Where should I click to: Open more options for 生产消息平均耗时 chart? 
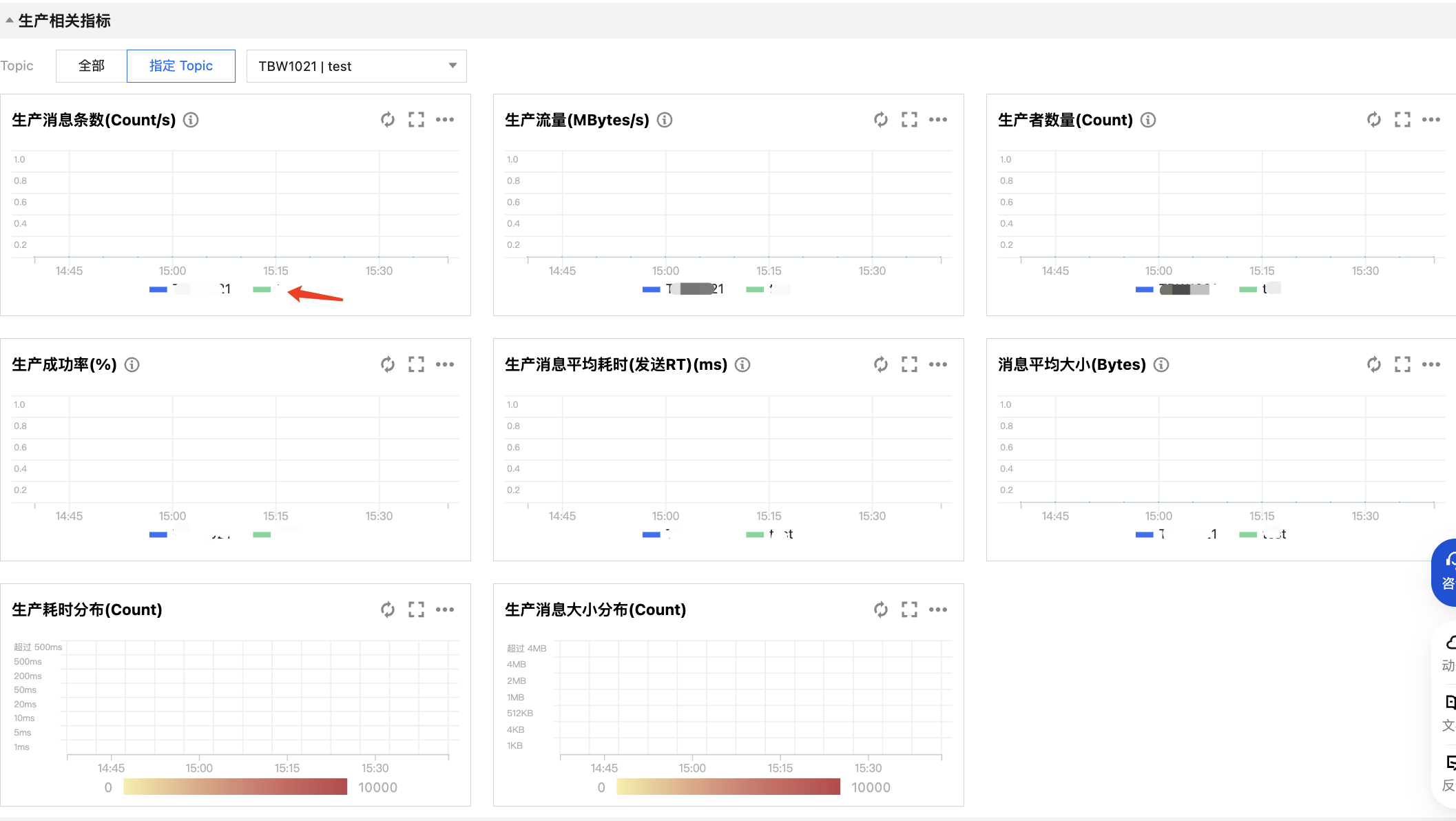938,364
